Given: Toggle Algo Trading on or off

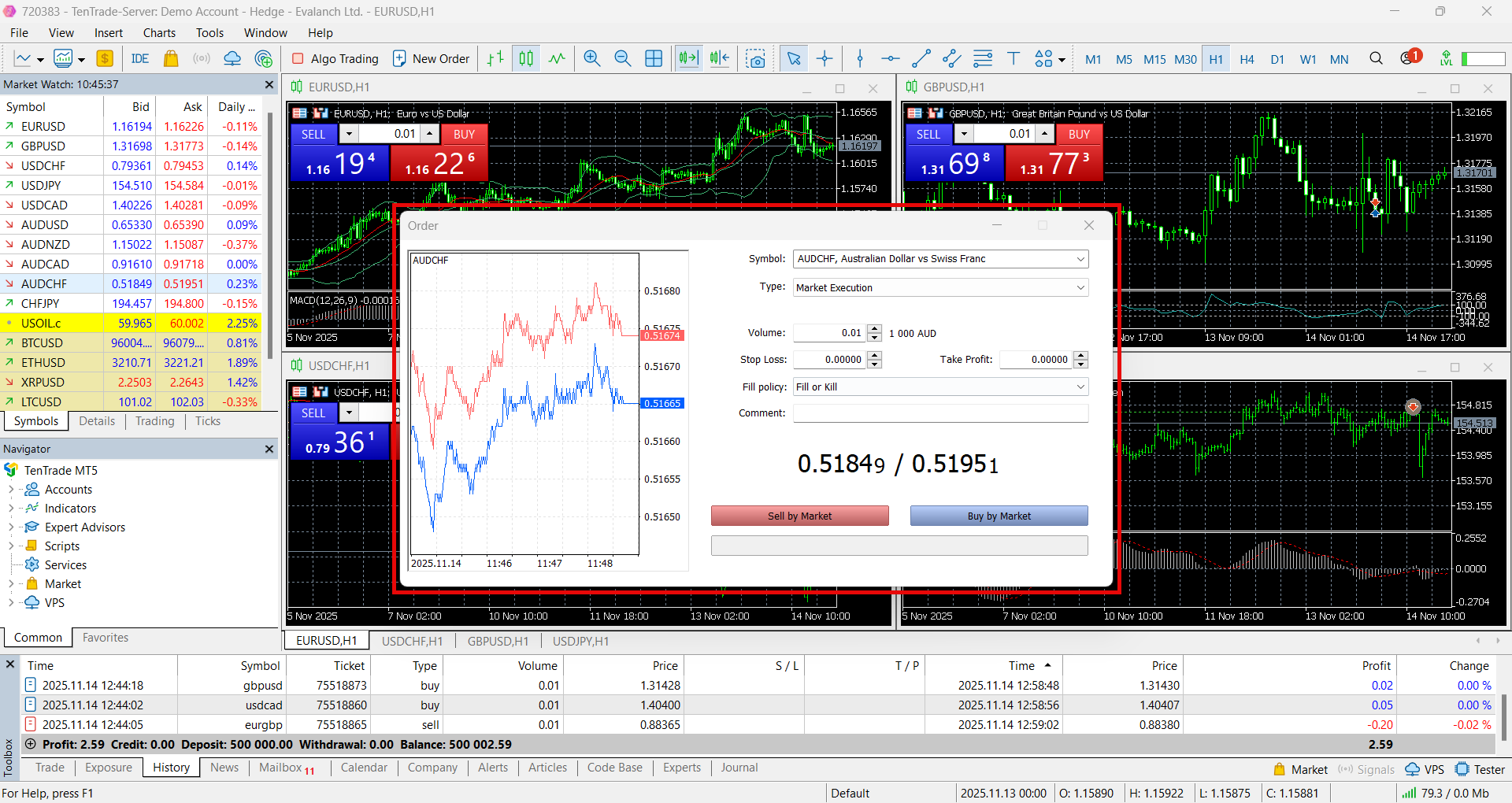Looking at the screenshot, I should coord(335,58).
